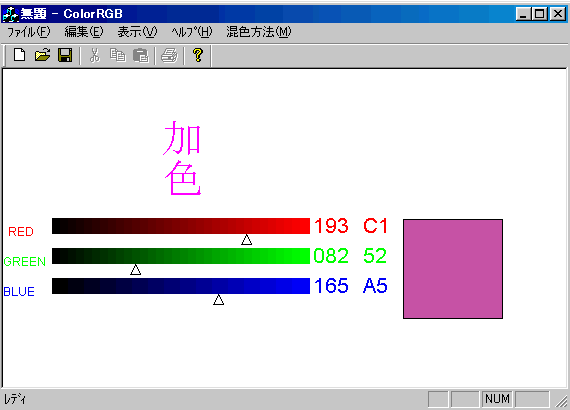The height and width of the screenshot is (410, 570).
Task: Click the Cut scissors icon
Action: (95, 55)
